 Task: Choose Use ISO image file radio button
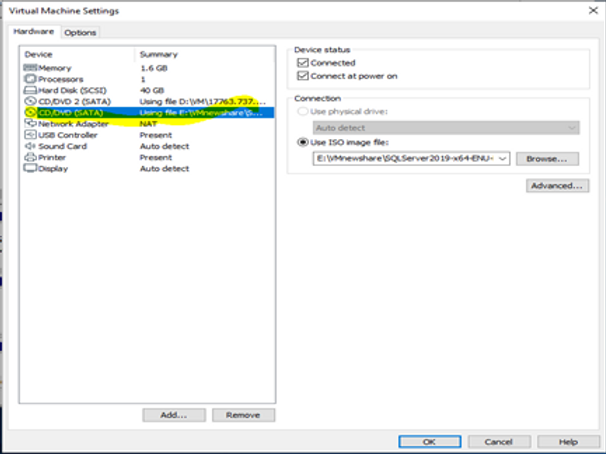[x=303, y=142]
